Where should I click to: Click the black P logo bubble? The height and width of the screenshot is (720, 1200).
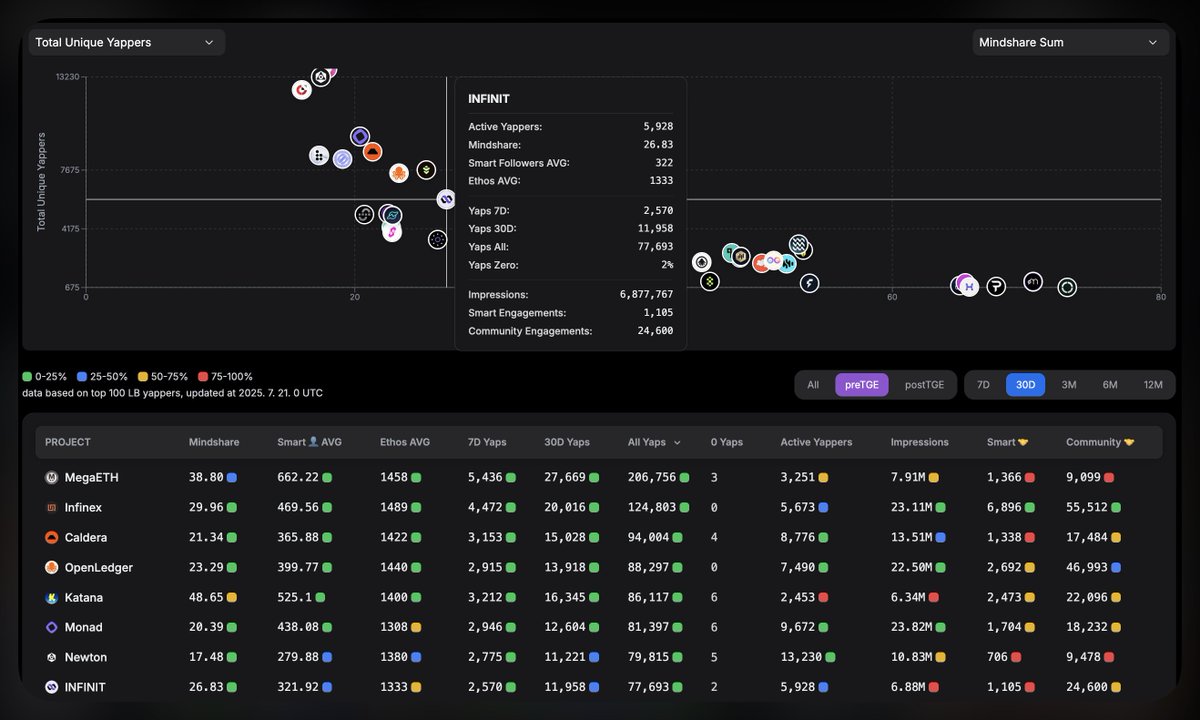point(996,287)
